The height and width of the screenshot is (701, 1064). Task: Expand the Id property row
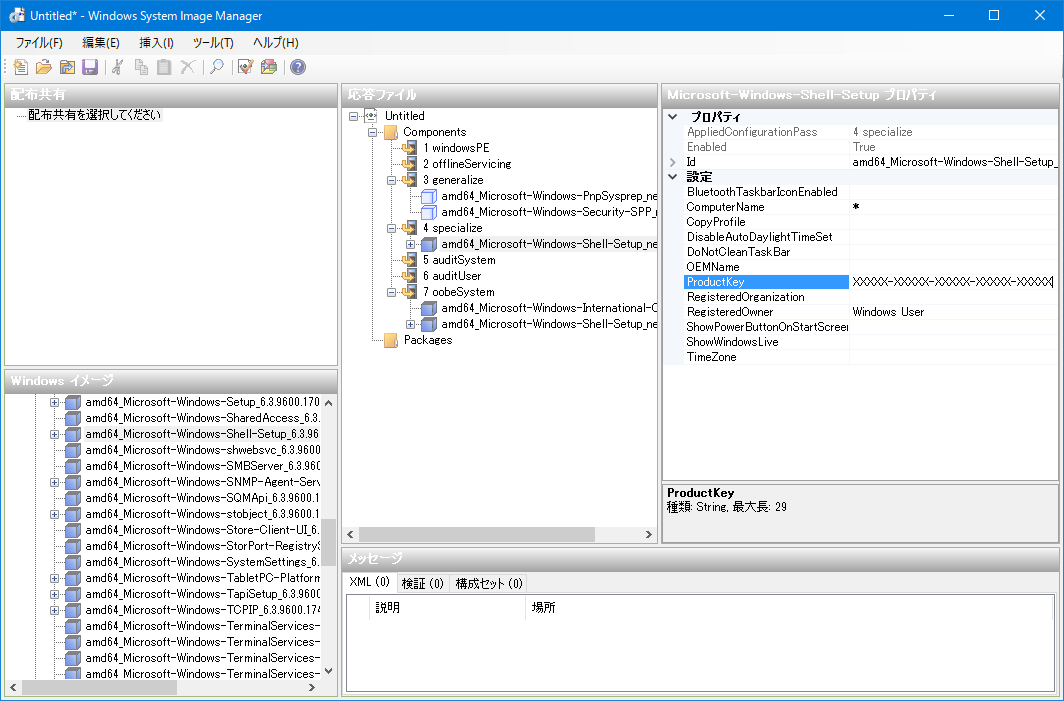673,162
